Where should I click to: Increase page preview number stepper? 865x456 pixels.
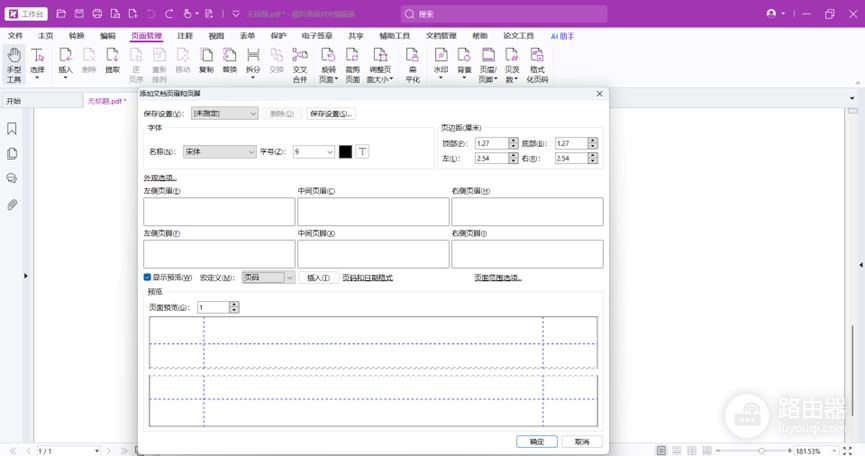pyautogui.click(x=234, y=304)
